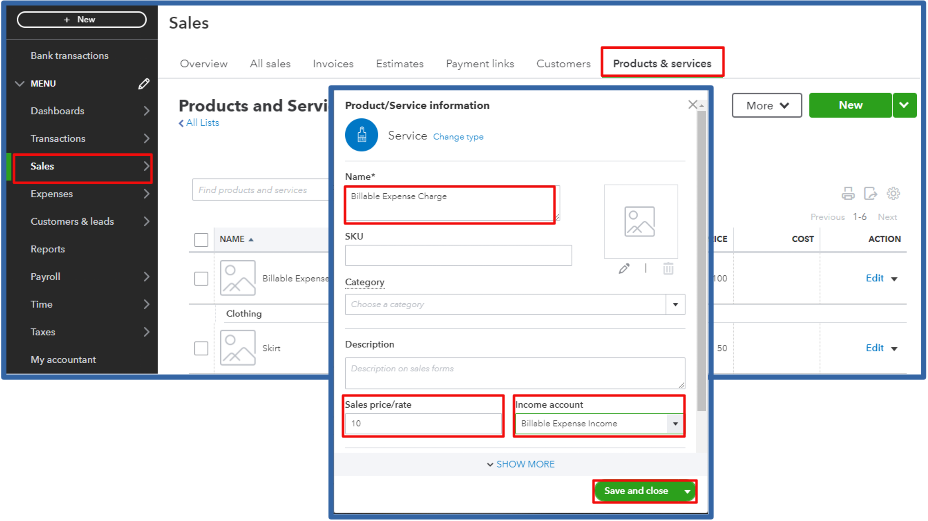Click the Billable Expense row thumbnail

pos(238,278)
